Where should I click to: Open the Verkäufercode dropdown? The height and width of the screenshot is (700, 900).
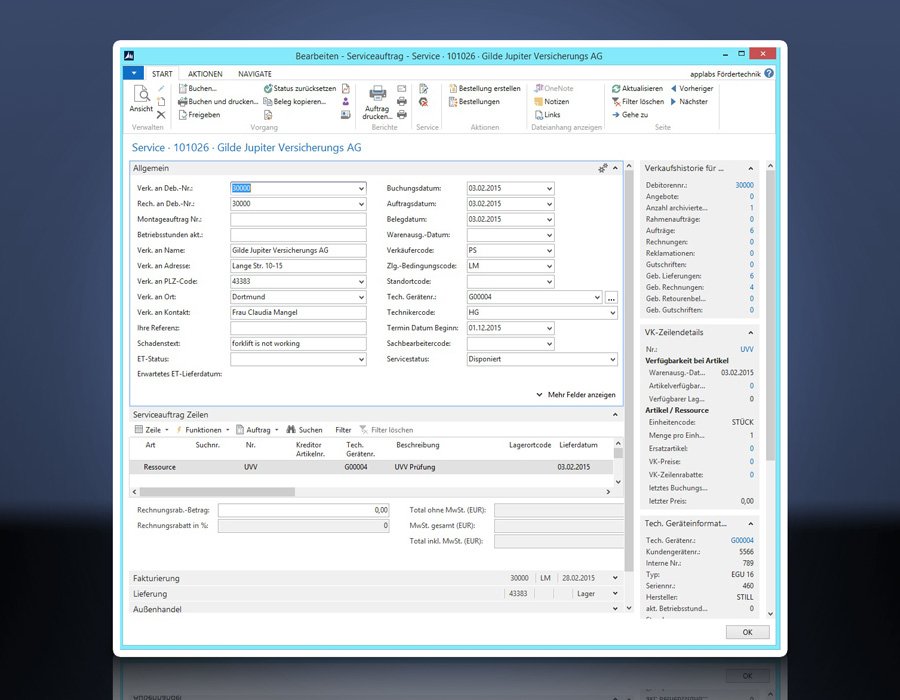549,251
